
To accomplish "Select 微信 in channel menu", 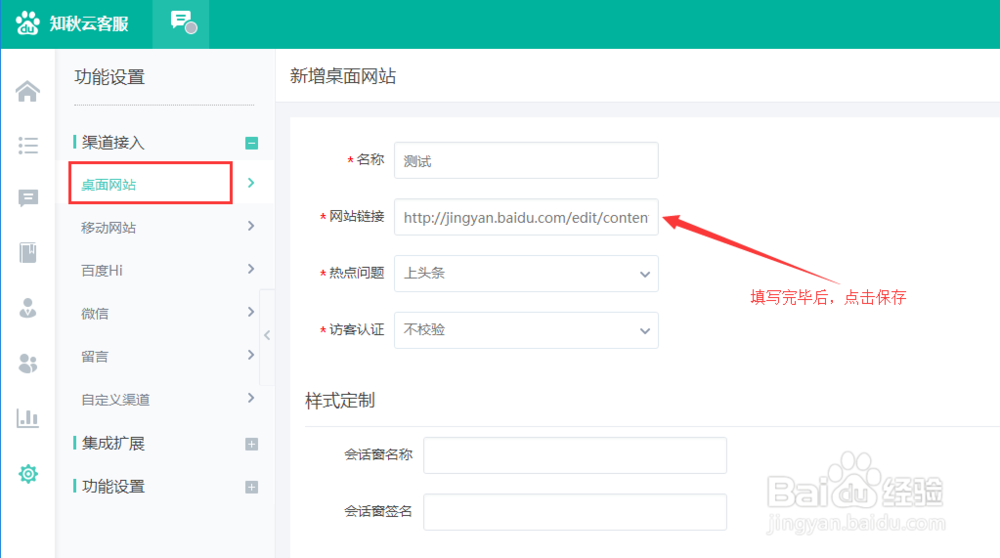I will tap(94, 313).
